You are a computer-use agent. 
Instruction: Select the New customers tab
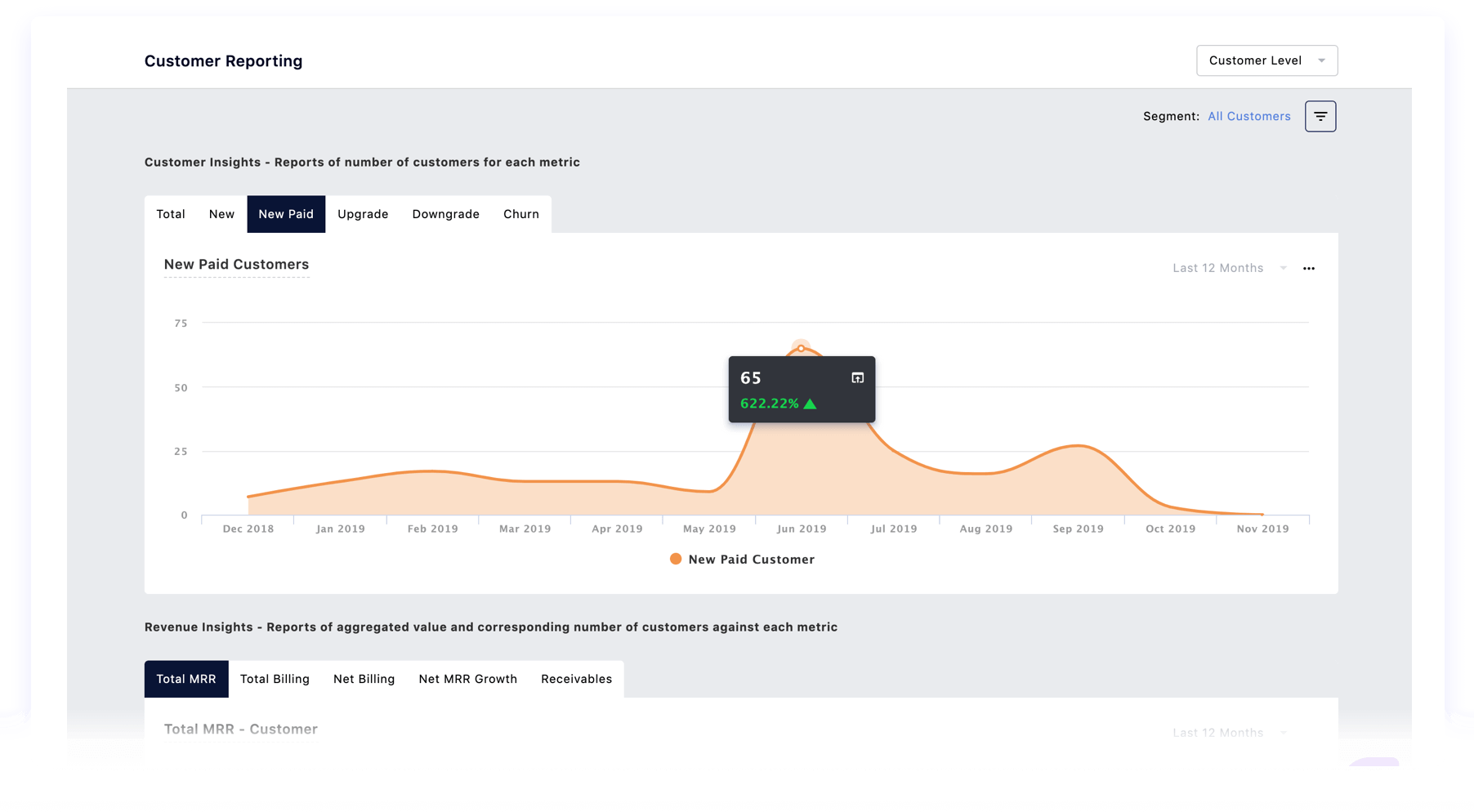pyautogui.click(x=221, y=214)
